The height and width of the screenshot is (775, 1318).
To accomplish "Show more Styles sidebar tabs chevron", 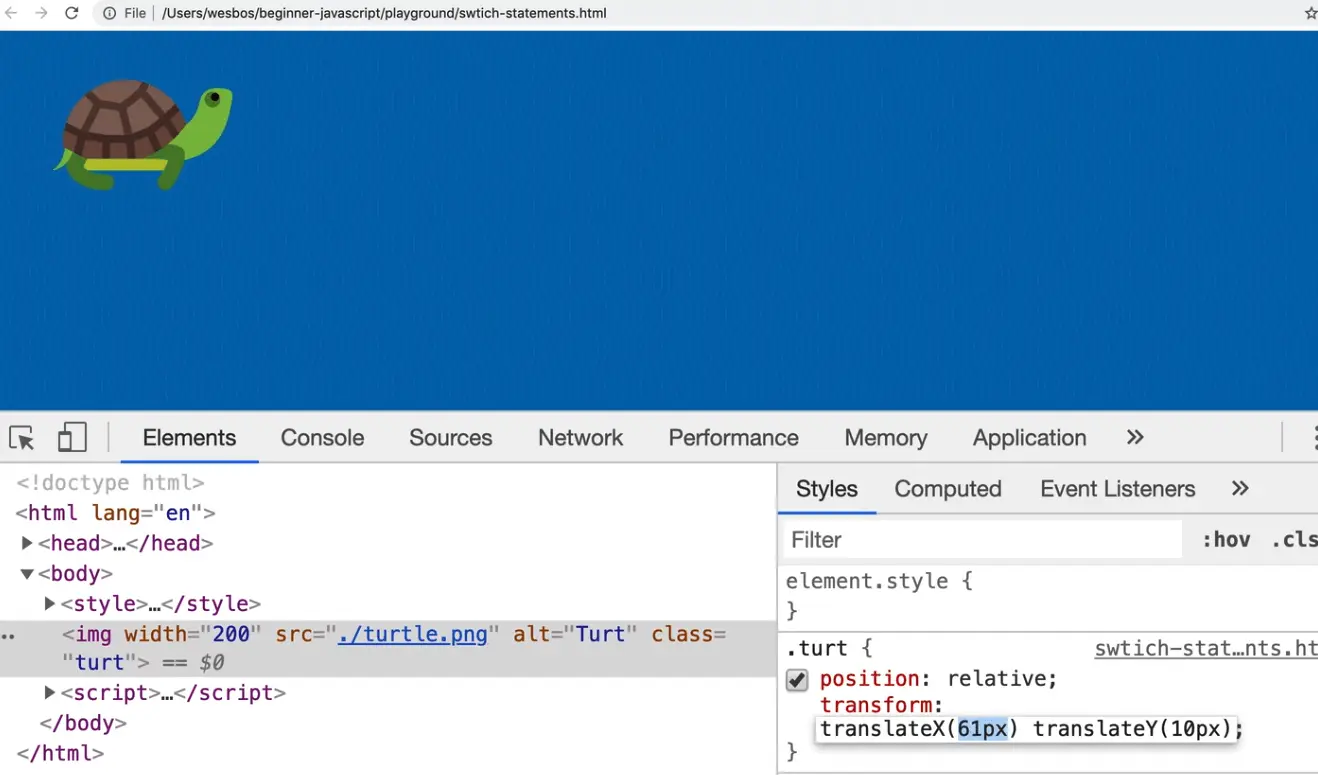I will [x=1240, y=489].
